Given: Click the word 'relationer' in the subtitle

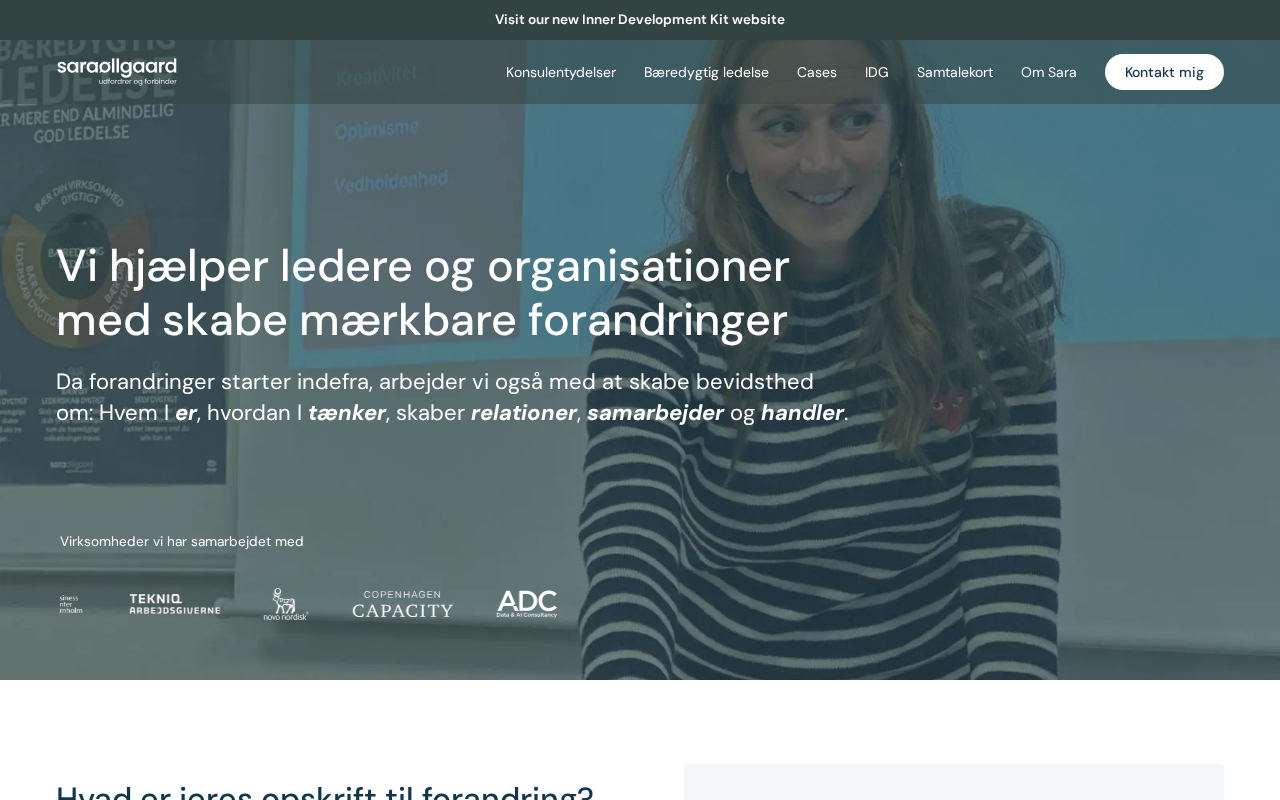Looking at the screenshot, I should pos(524,413).
